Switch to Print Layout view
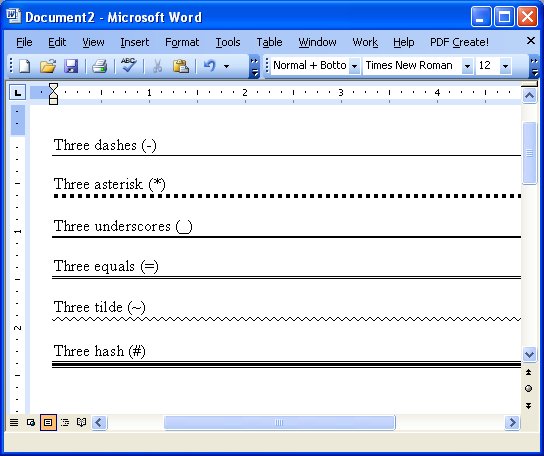 (x=48, y=422)
